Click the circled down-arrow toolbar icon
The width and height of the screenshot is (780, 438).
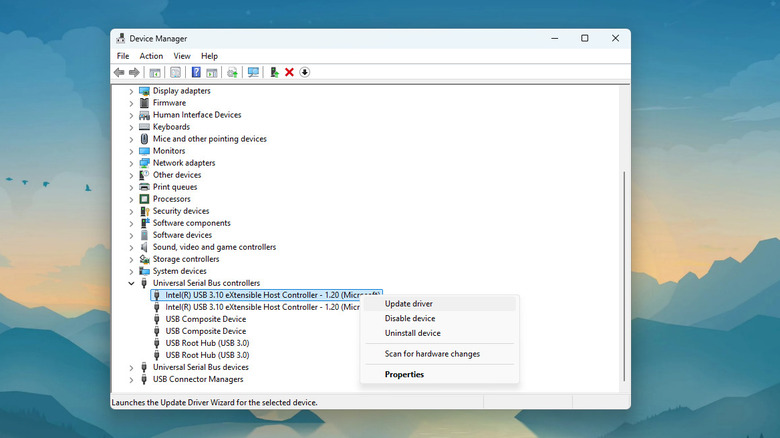(x=304, y=72)
